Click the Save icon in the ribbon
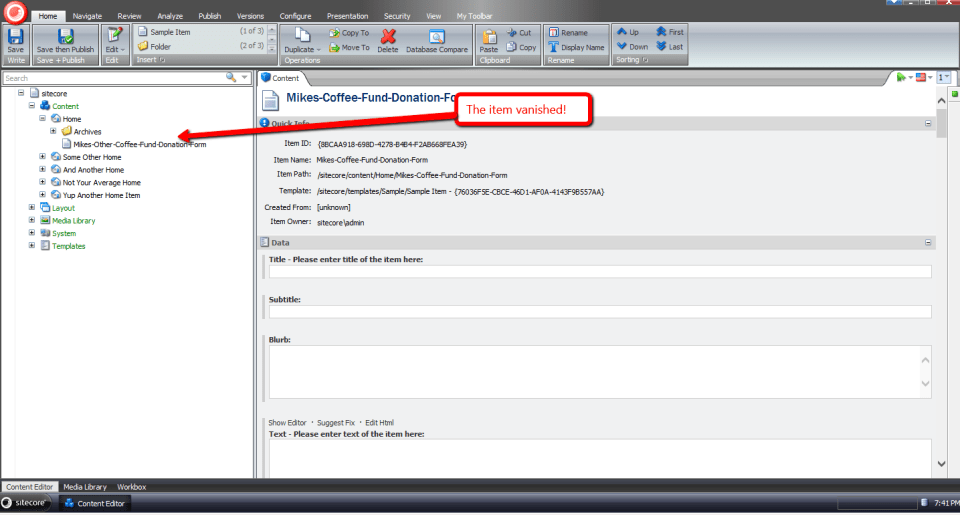960x515 pixels. [x=15, y=36]
